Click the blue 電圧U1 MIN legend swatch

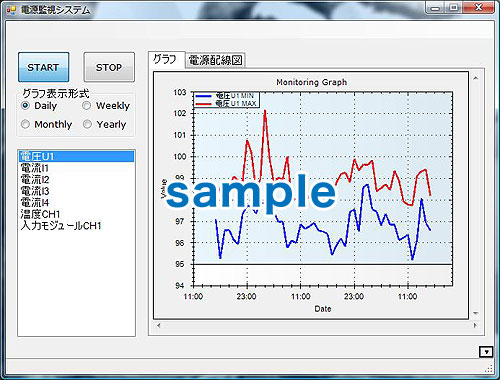(203, 96)
